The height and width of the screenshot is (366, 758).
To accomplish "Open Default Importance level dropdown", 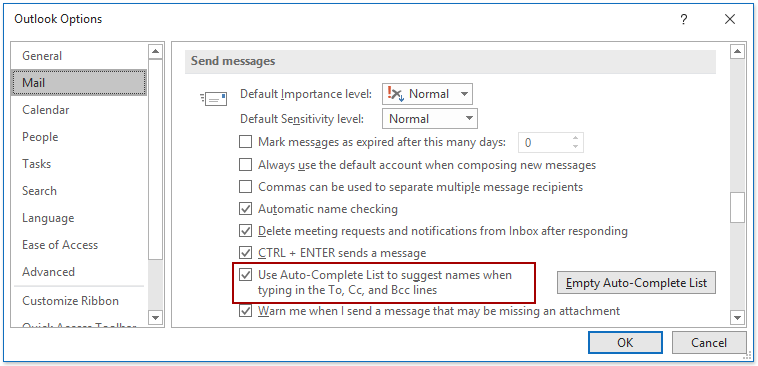I will [x=427, y=94].
